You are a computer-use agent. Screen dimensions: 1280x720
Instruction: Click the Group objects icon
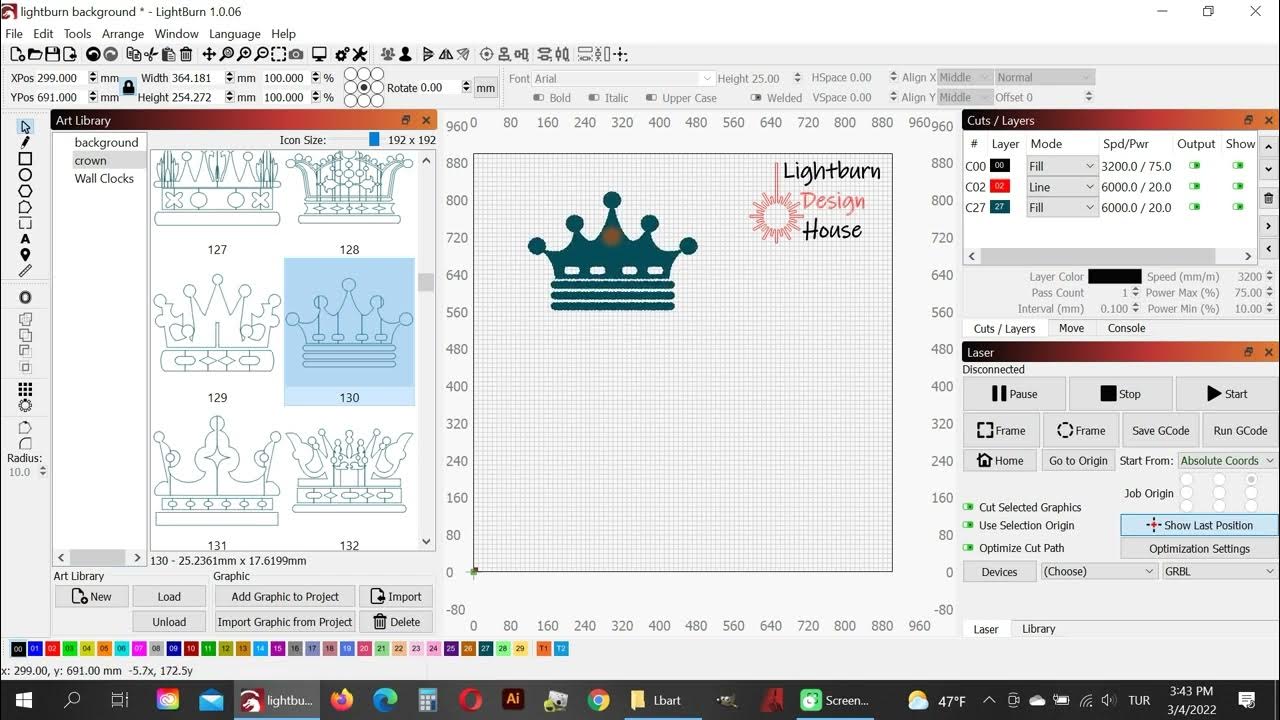[388, 54]
